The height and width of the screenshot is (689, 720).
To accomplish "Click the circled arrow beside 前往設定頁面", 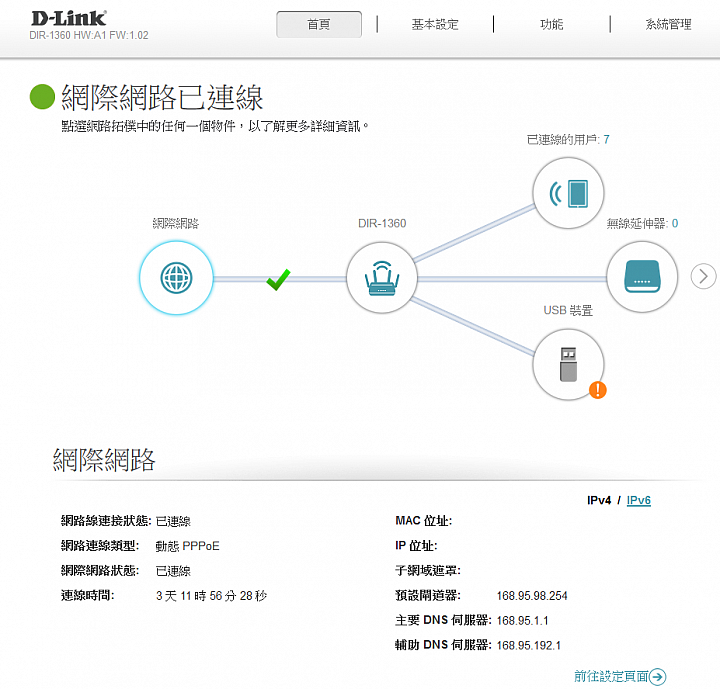I will [658, 677].
